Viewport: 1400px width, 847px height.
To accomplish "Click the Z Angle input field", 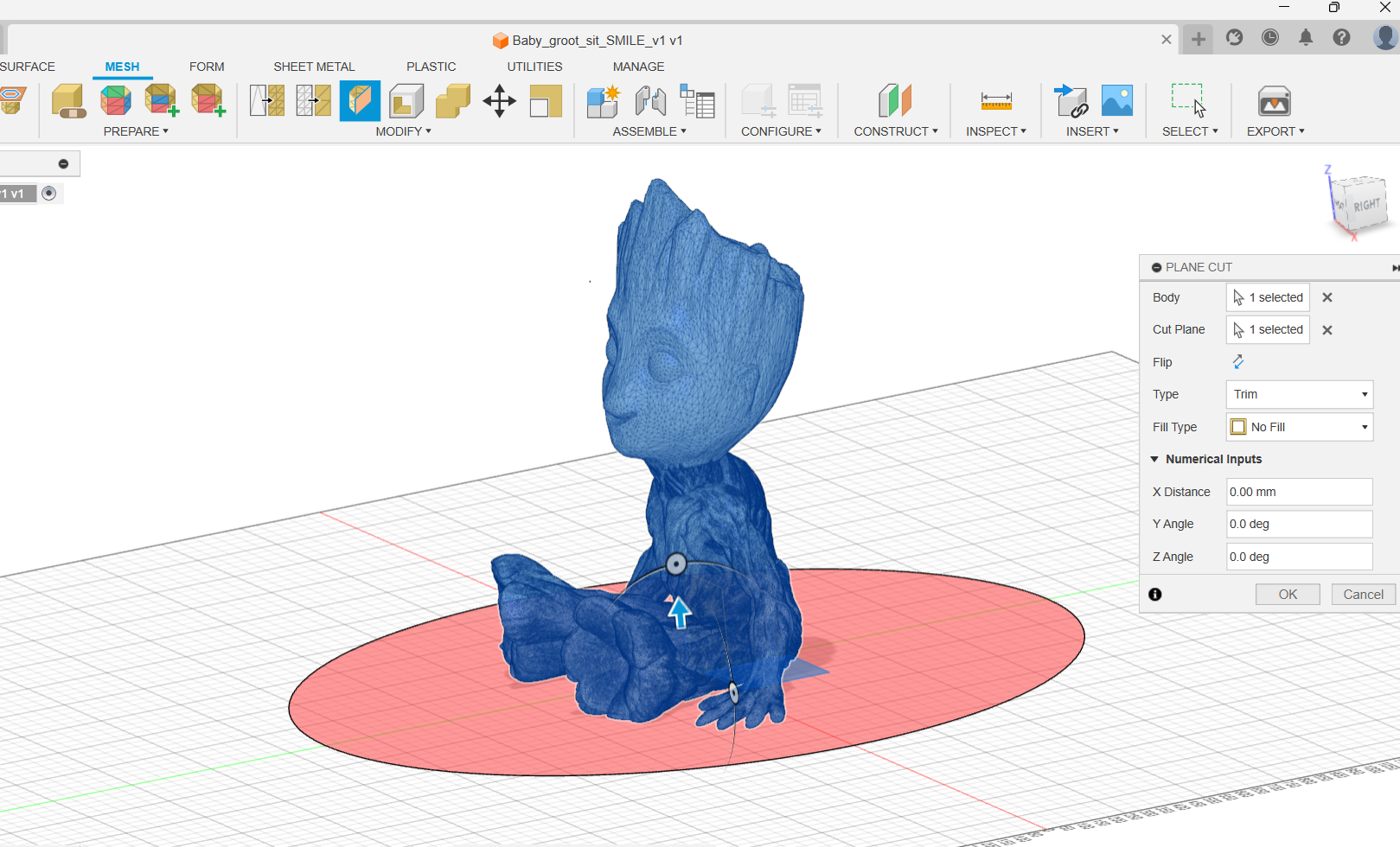I will (1300, 557).
